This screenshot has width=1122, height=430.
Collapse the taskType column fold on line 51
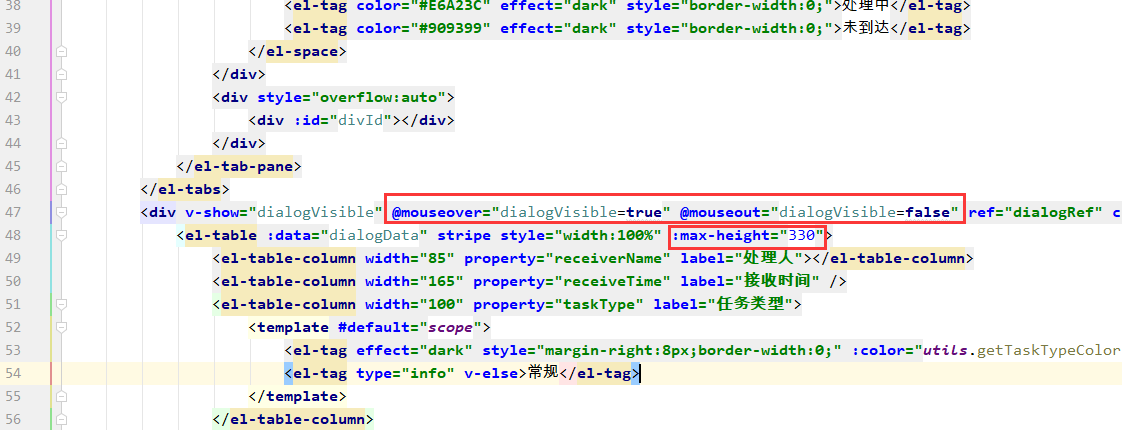[x=62, y=304]
